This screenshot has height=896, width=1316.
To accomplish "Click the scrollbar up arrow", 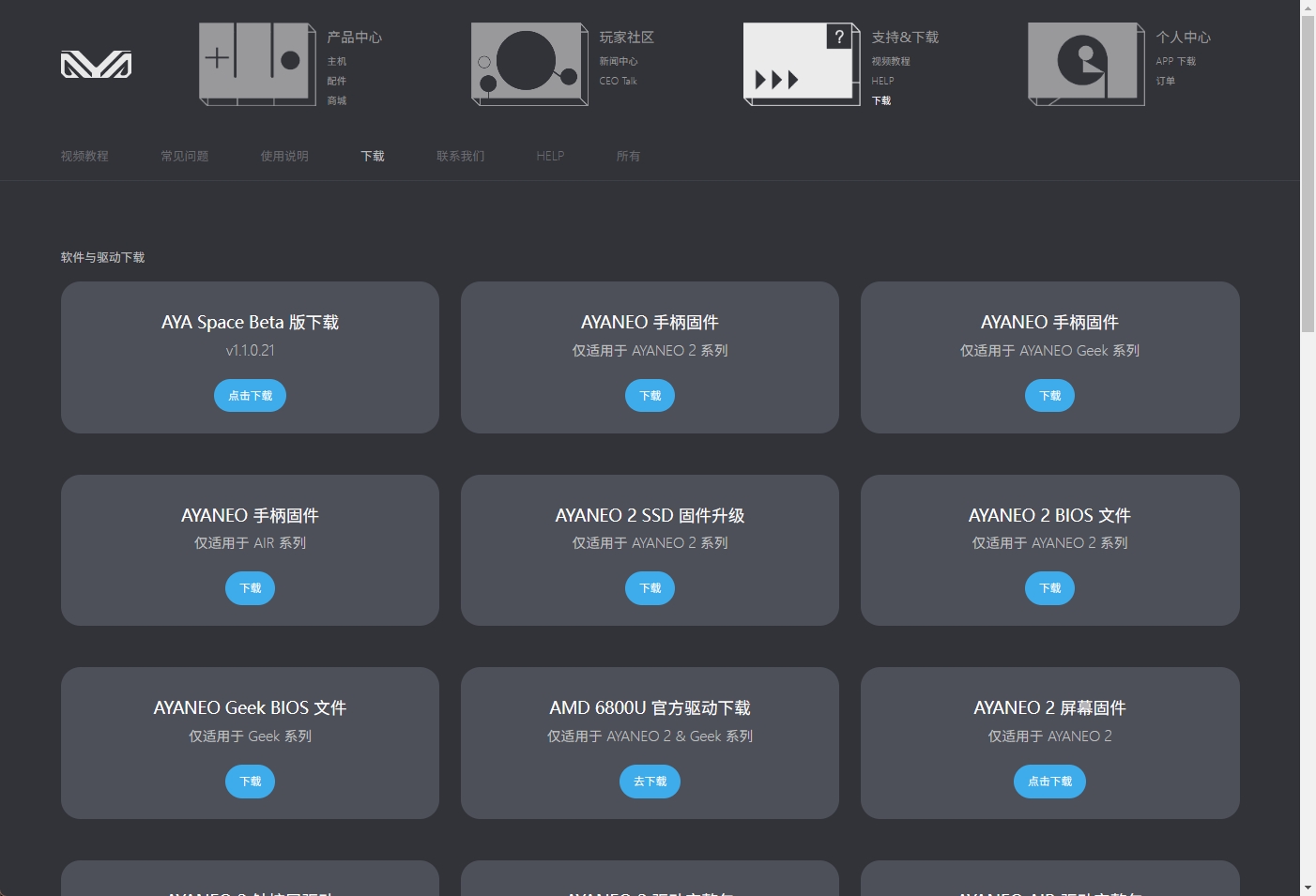I will (x=1308, y=8).
